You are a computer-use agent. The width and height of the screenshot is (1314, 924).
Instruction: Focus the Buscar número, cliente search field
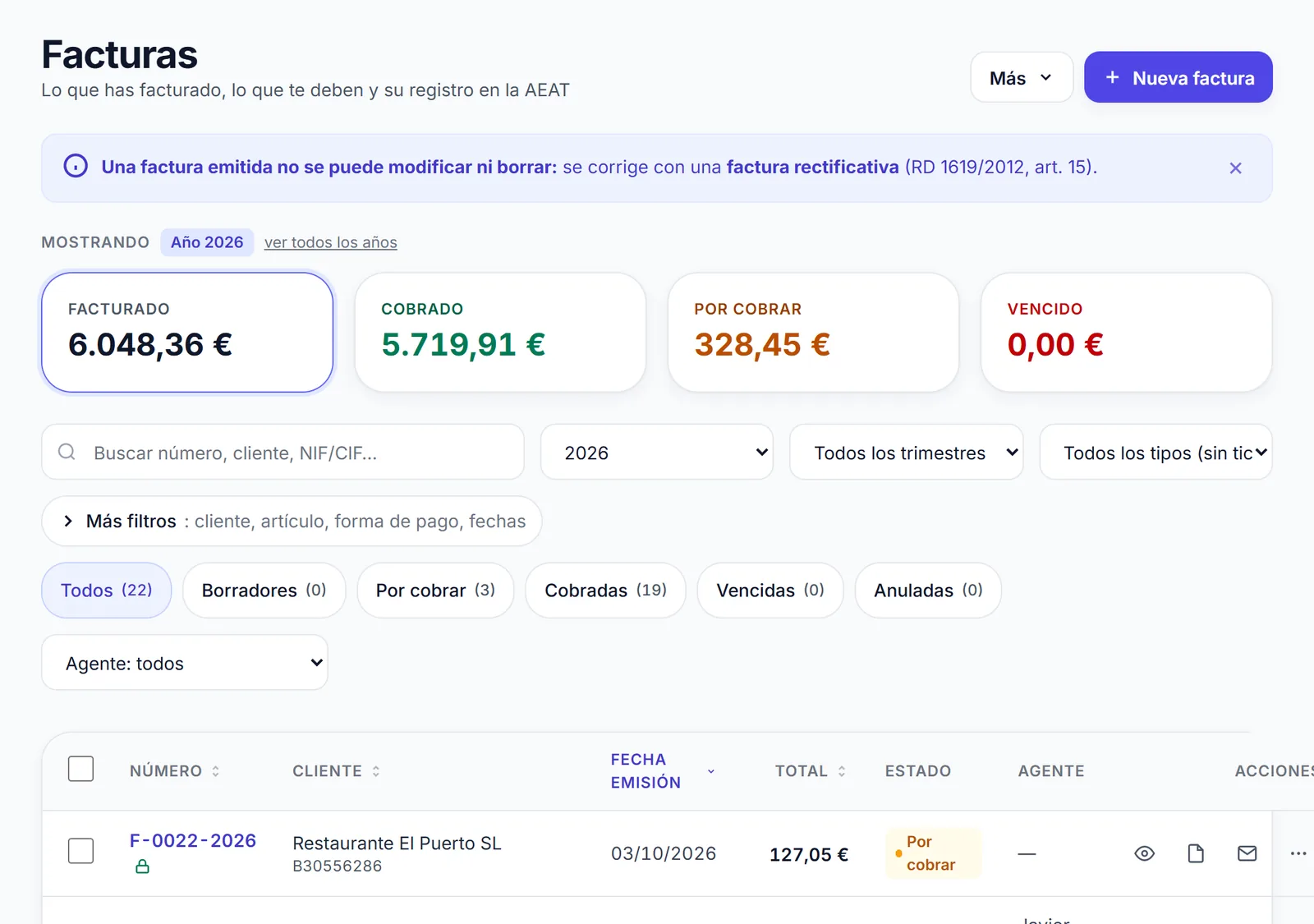pyautogui.click(x=283, y=452)
